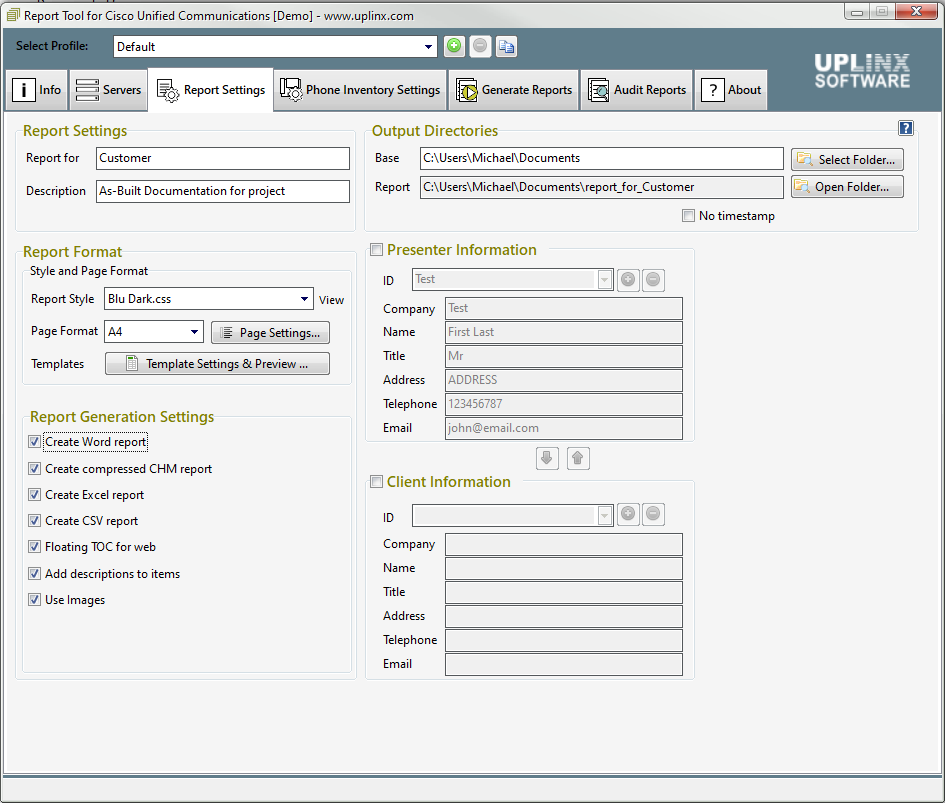Image resolution: width=945 pixels, height=803 pixels.
Task: Click the Client Email field
Action: point(564,664)
